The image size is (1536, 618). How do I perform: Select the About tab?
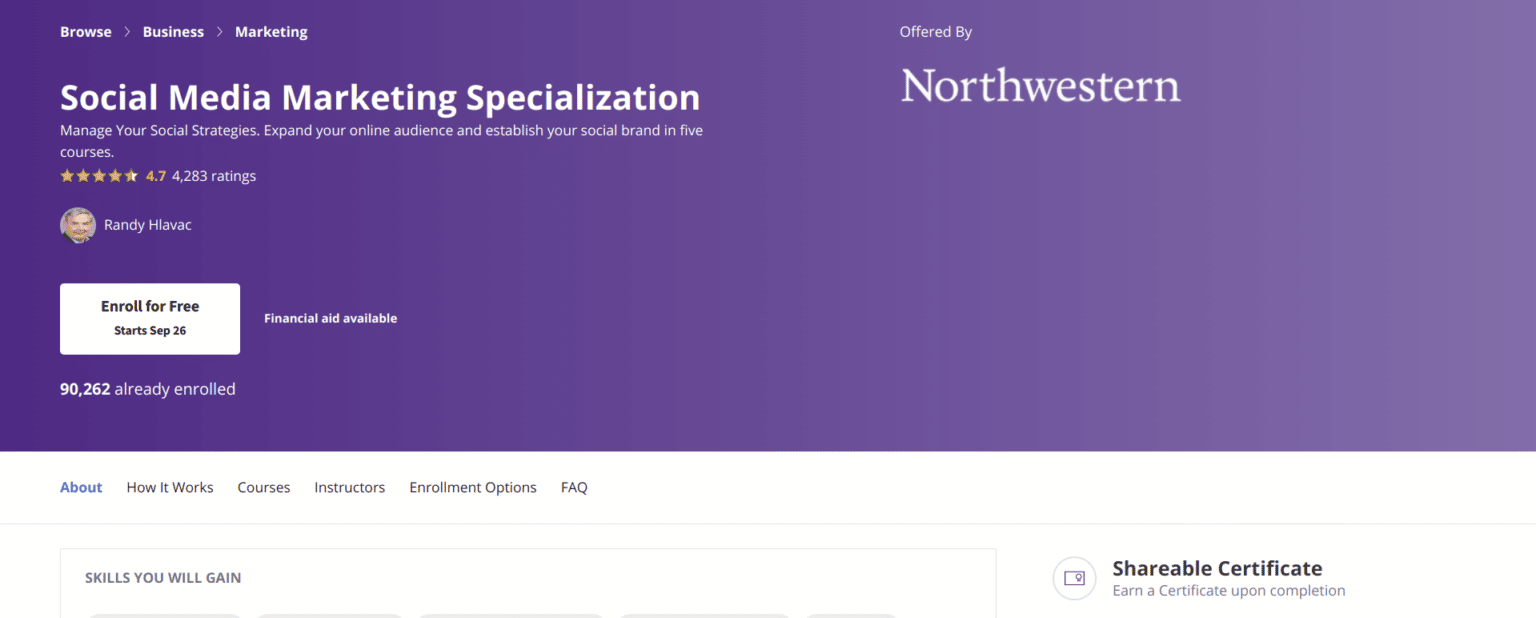[81, 487]
